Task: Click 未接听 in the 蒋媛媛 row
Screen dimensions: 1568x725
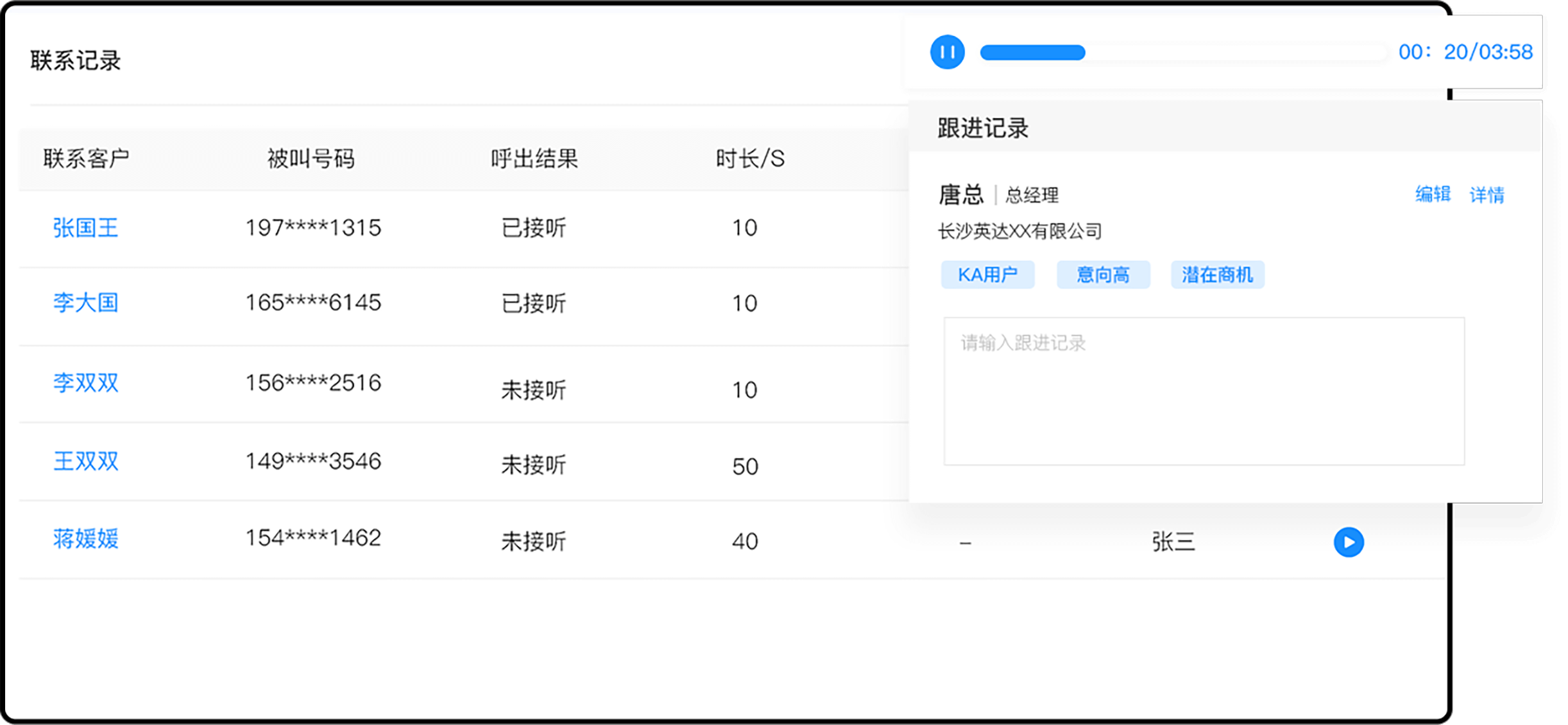Action: (x=534, y=542)
